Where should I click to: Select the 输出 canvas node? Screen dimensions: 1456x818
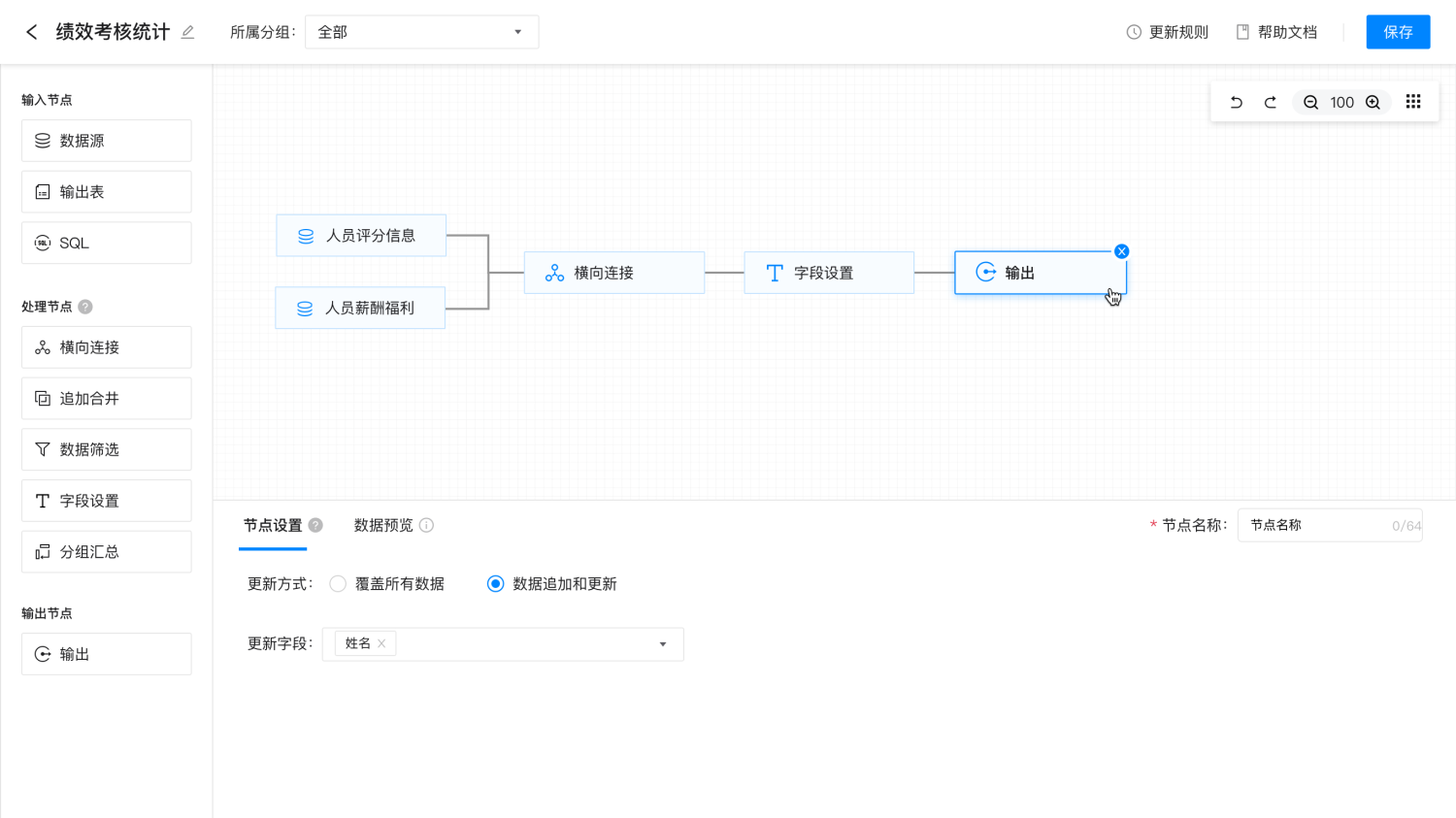coord(1041,273)
